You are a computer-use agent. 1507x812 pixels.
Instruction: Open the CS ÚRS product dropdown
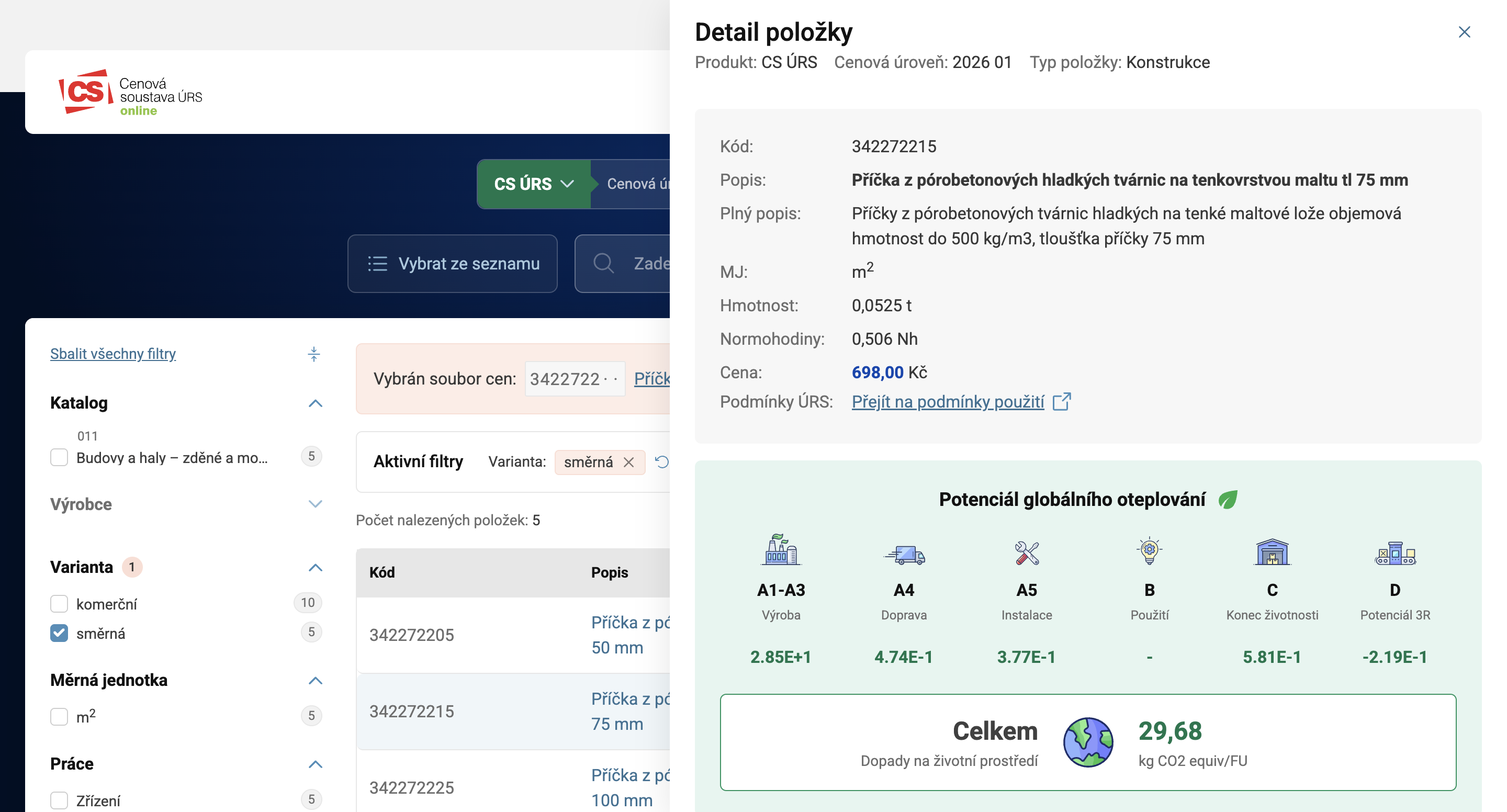[534, 184]
